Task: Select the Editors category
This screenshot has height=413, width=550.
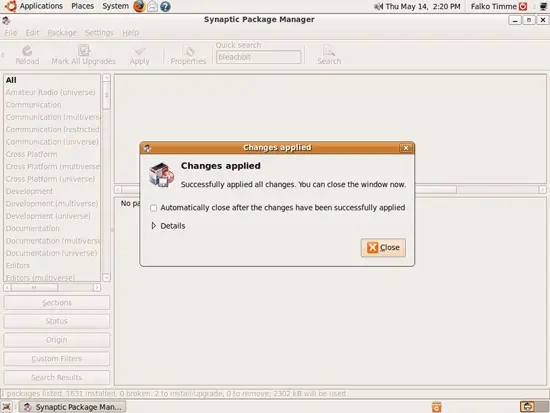Action: coord(52,265)
